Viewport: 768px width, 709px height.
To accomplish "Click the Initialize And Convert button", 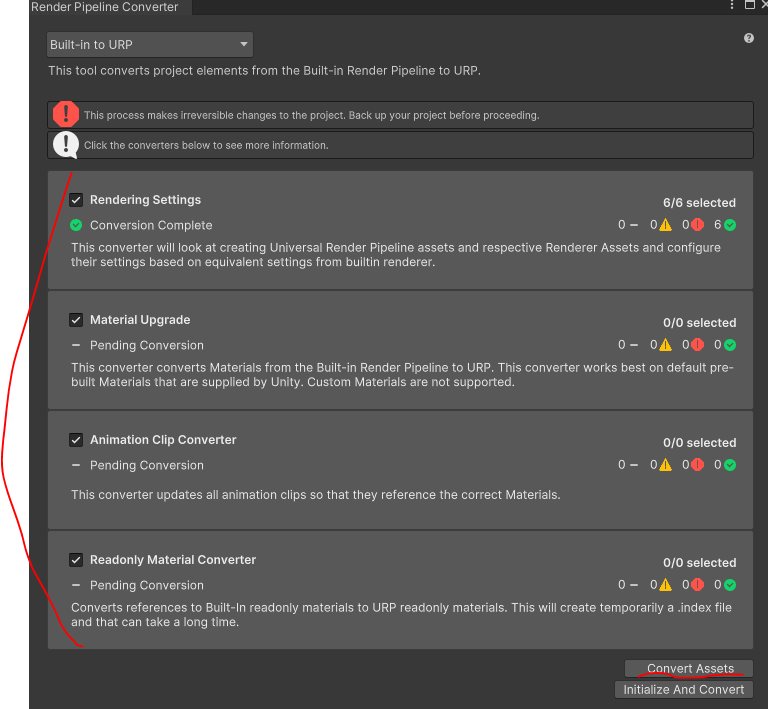I will pos(684,689).
